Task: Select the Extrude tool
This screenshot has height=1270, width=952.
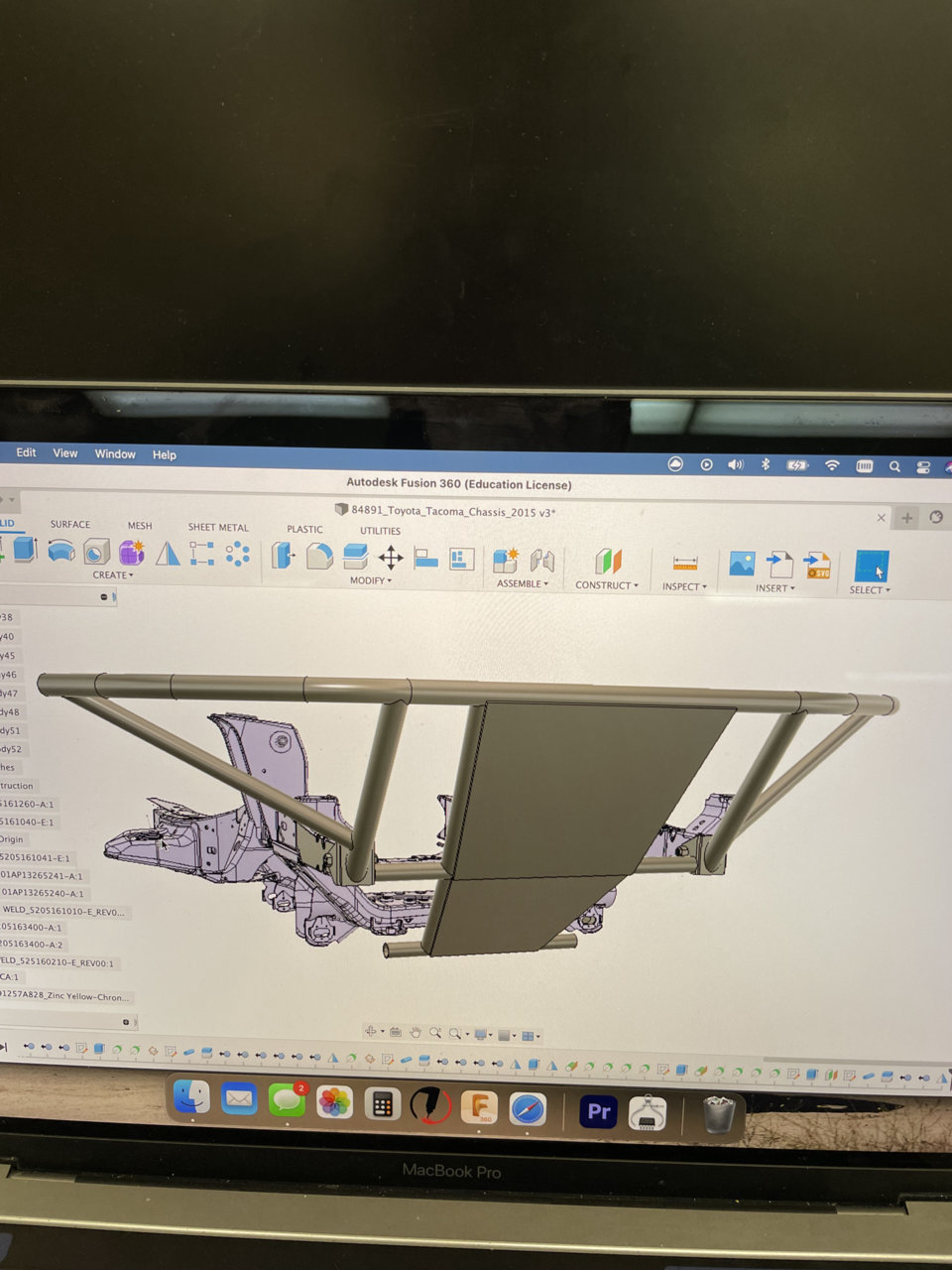Action: pyautogui.click(x=25, y=549)
